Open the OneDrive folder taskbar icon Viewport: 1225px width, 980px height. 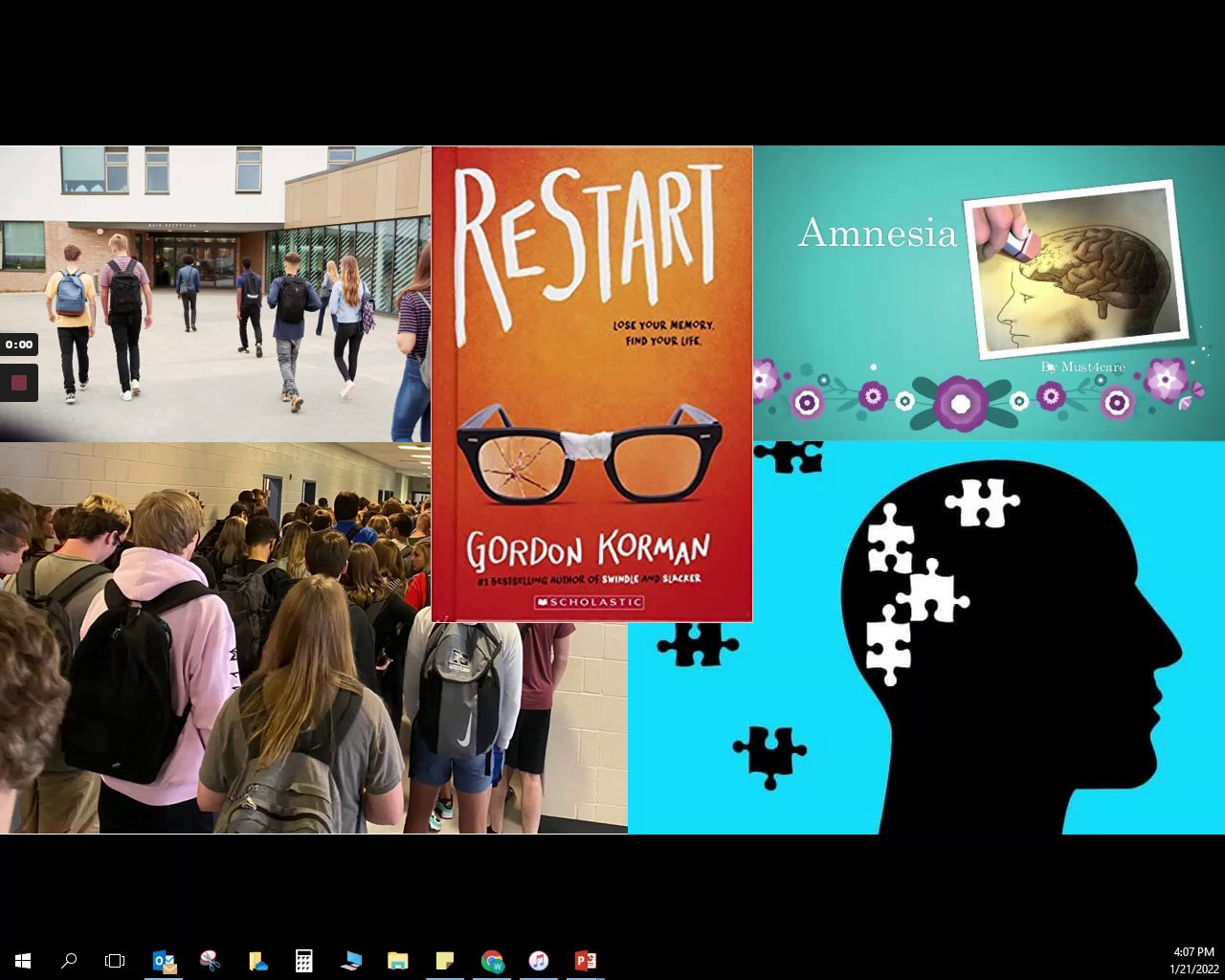(x=257, y=961)
